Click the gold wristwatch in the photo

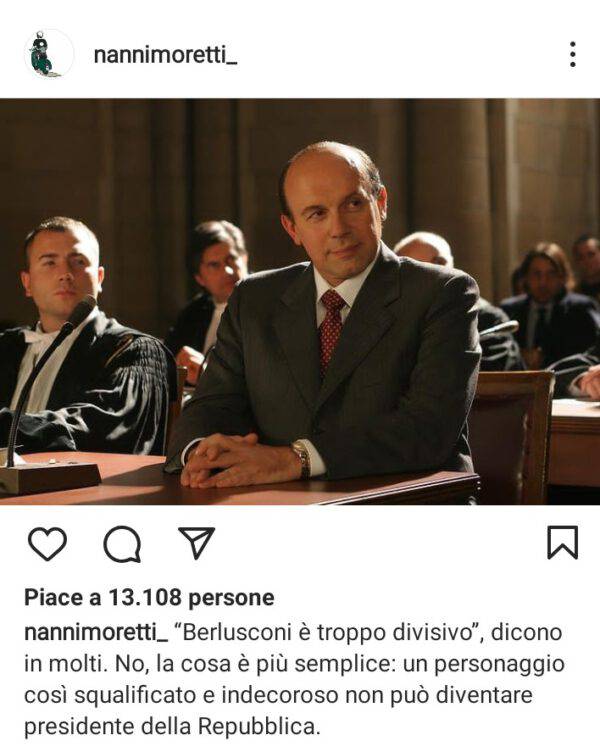coord(302,459)
